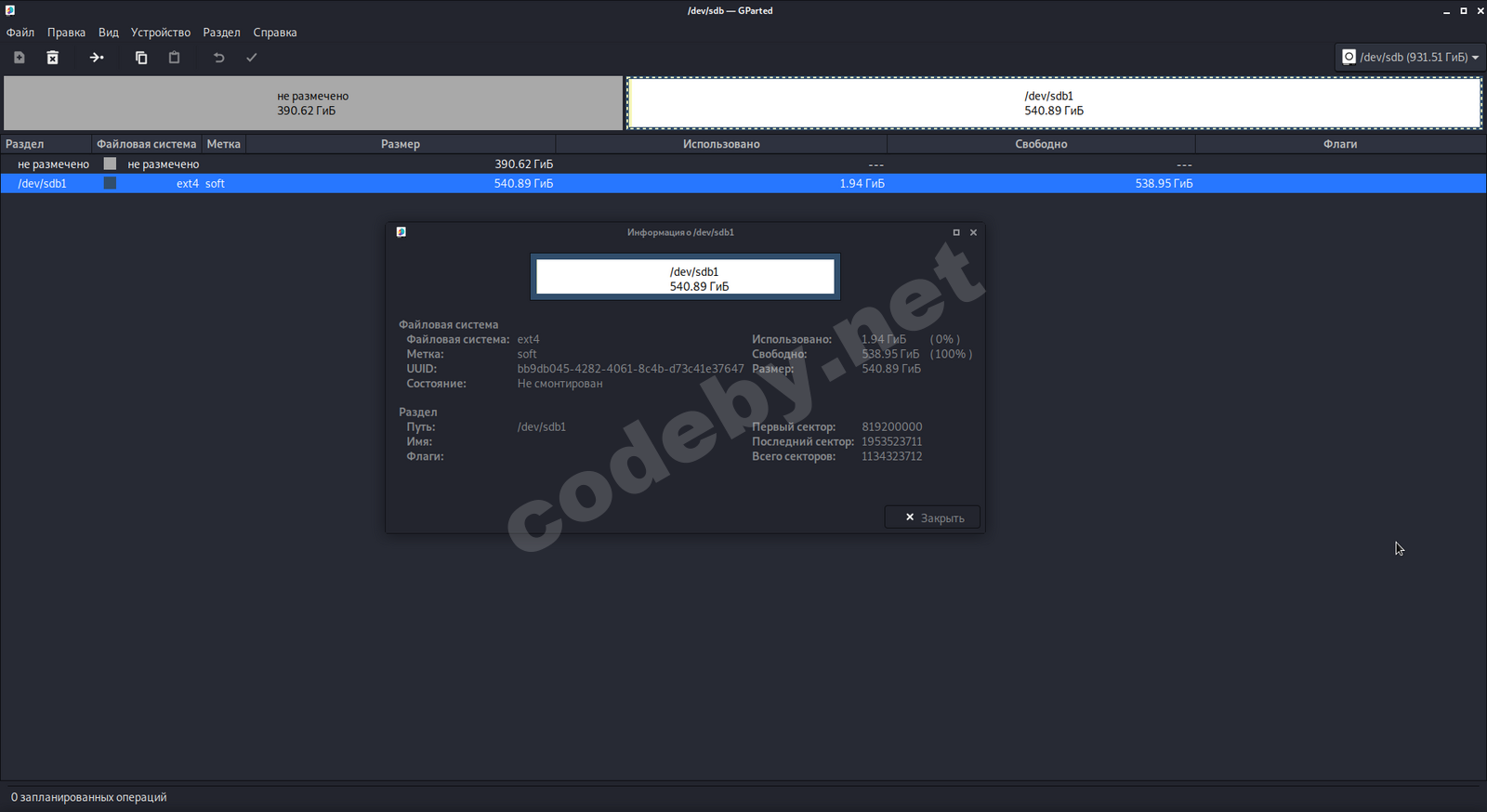This screenshot has height=812, width=1487.
Task: Click the icon in the information dialog title bar
Action: 401,232
